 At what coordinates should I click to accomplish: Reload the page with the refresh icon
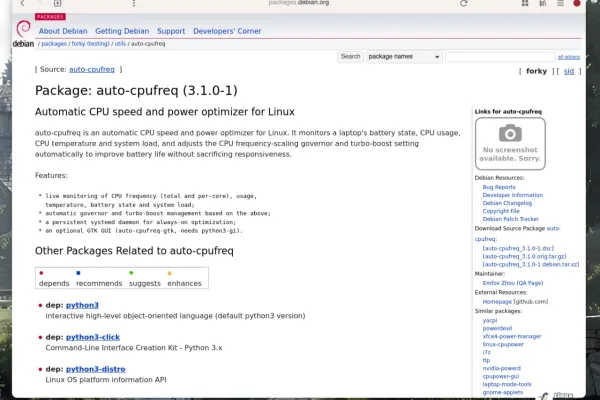click(464, 3)
